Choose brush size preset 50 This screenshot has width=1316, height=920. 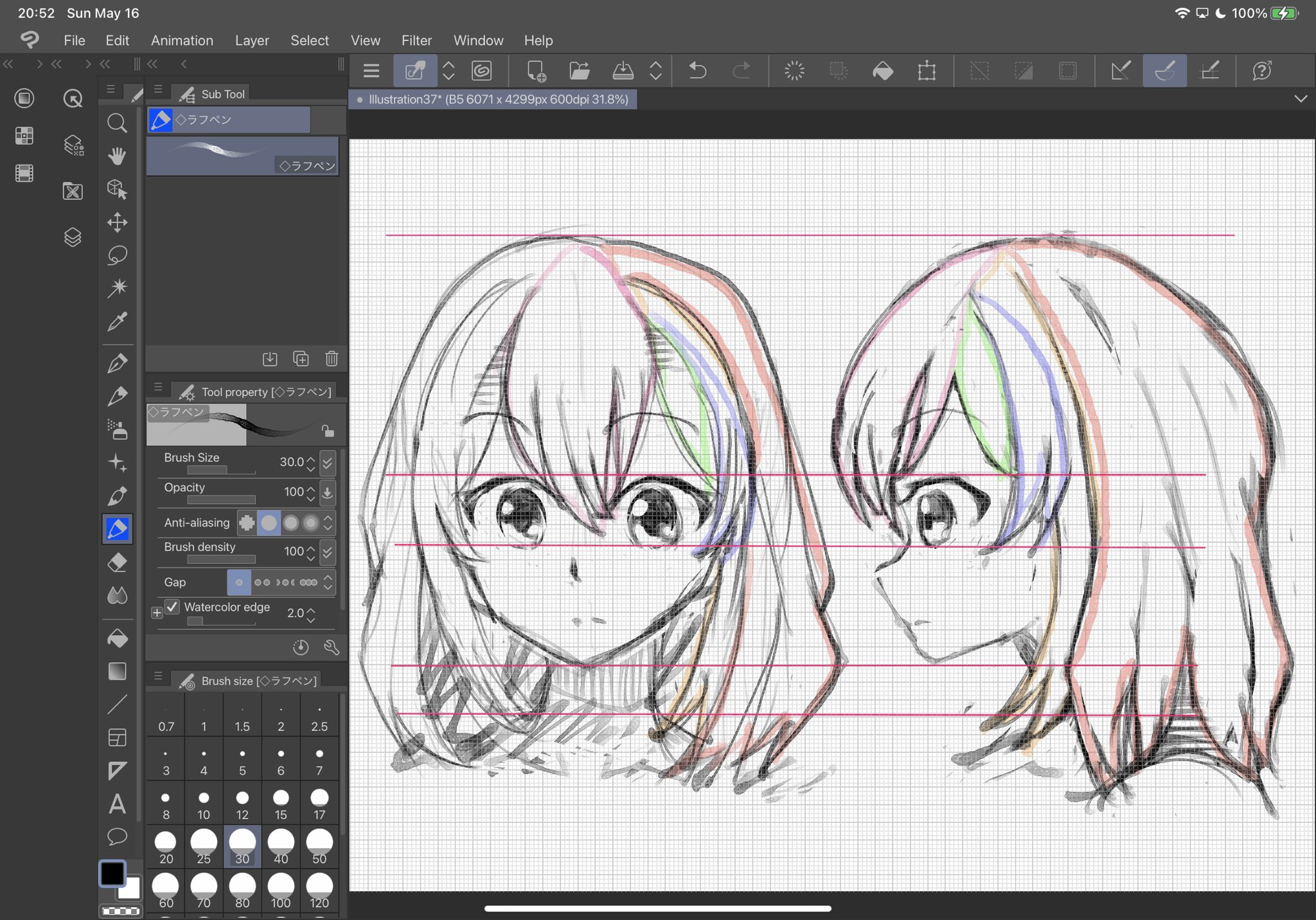319,847
